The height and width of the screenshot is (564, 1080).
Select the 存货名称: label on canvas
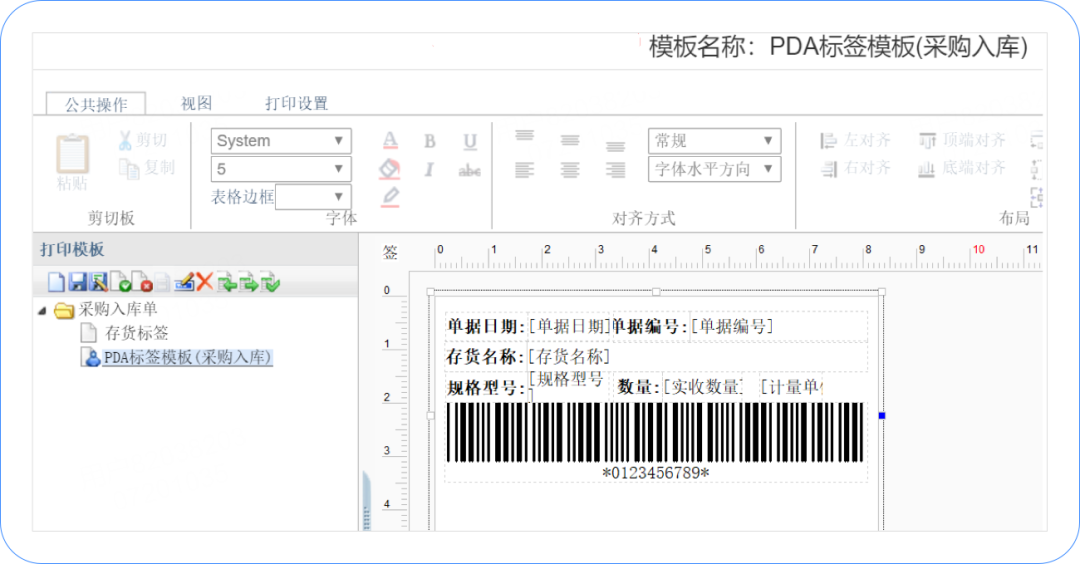point(486,357)
